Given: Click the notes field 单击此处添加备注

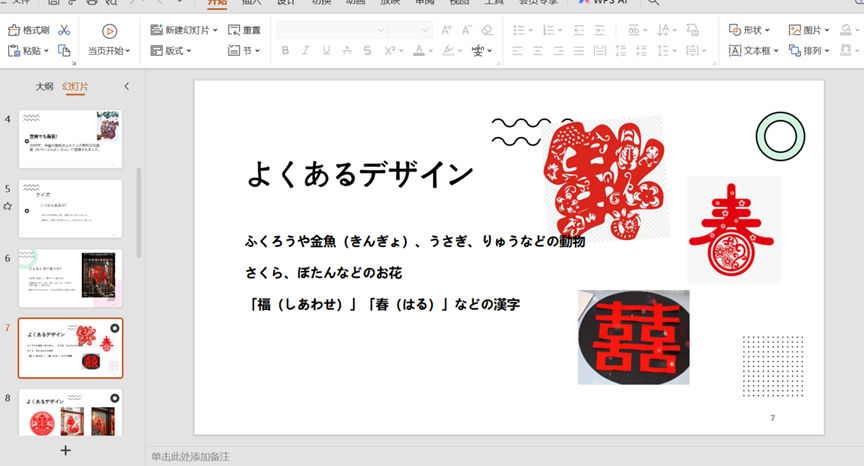Looking at the screenshot, I should coord(191,457).
